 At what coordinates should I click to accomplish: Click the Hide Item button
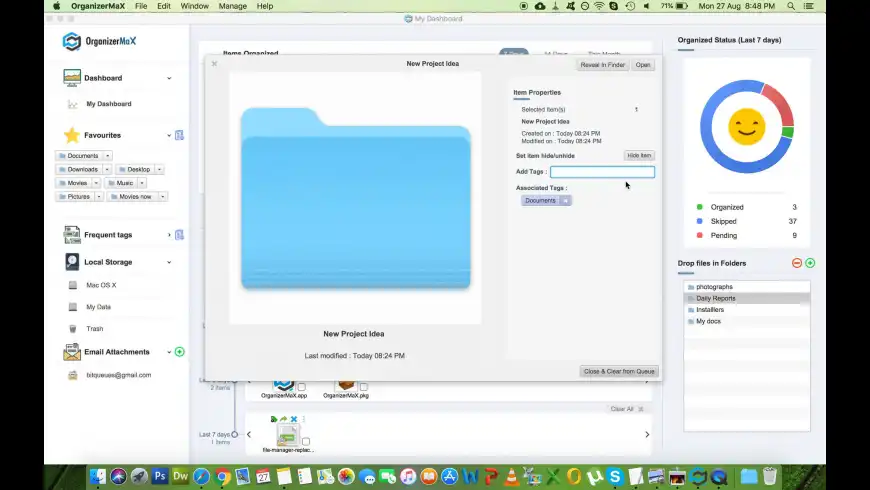(x=639, y=155)
